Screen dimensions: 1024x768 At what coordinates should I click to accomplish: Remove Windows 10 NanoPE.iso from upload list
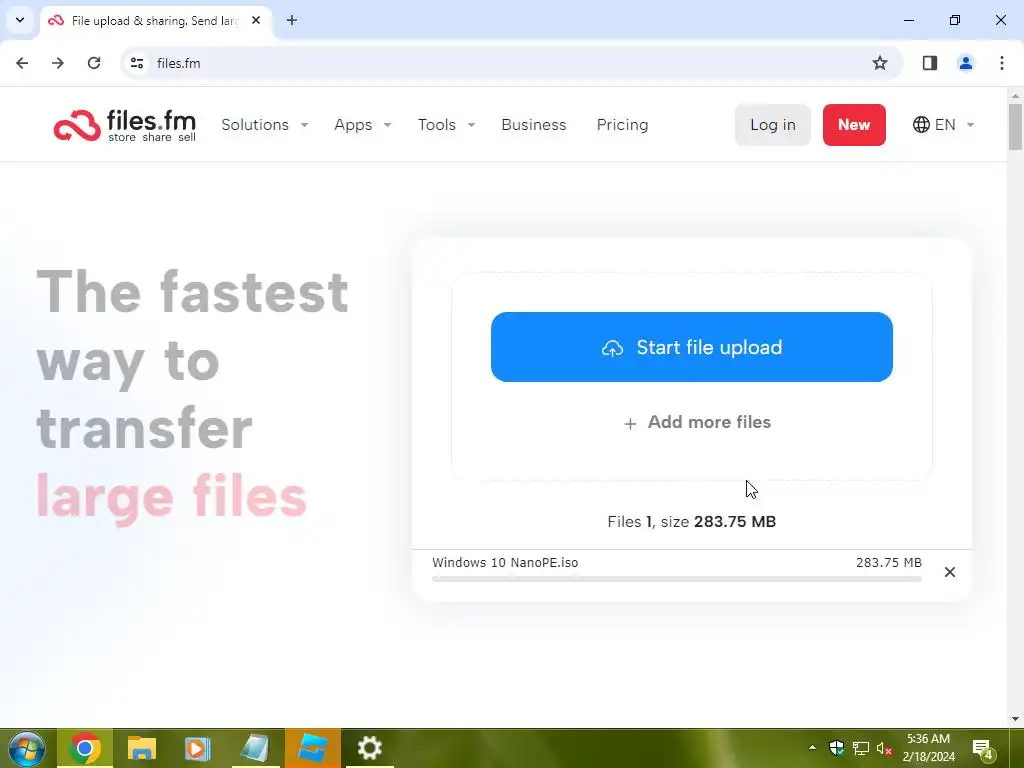click(x=950, y=572)
